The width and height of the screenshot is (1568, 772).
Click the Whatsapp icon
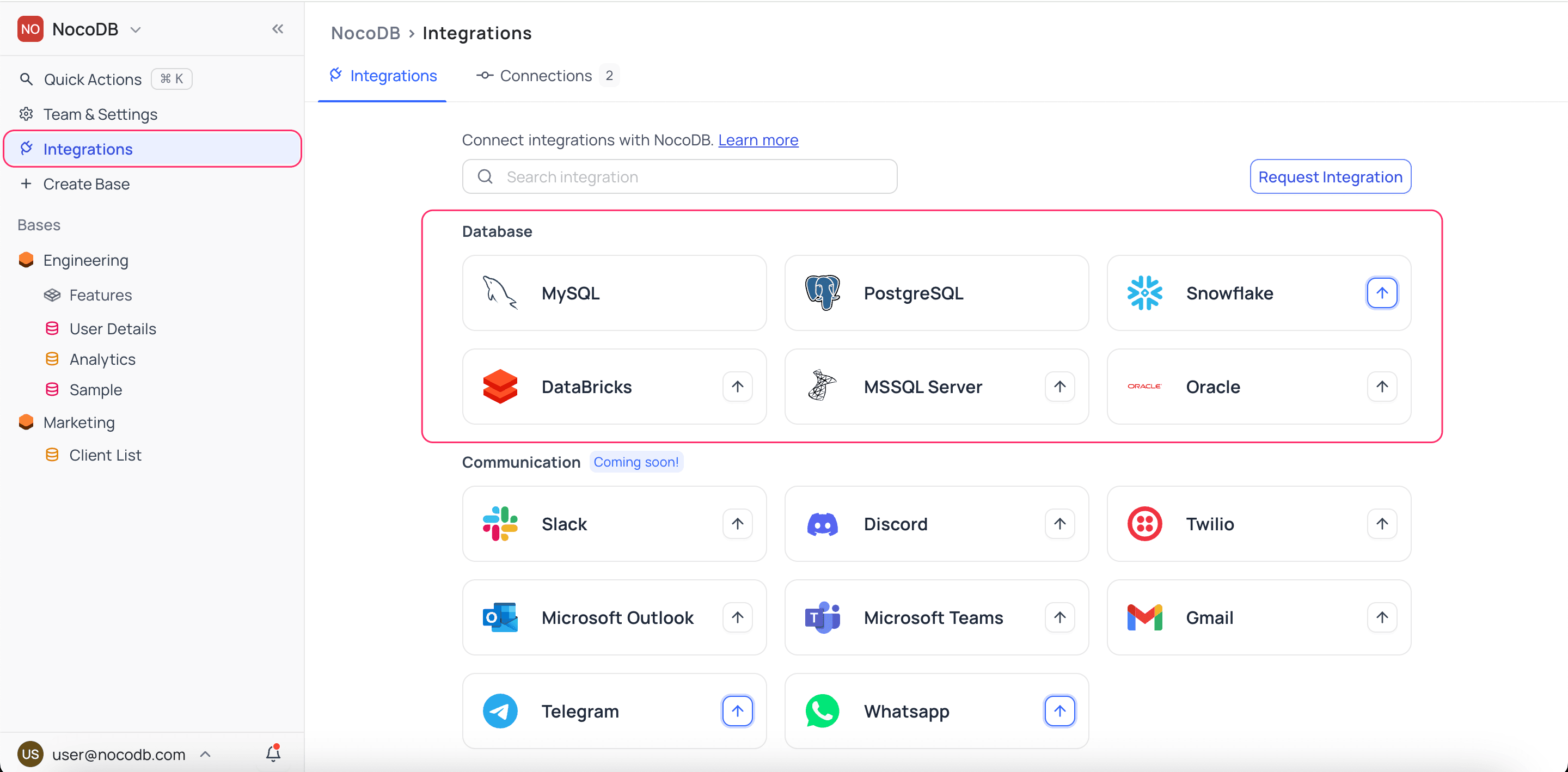[x=822, y=711]
